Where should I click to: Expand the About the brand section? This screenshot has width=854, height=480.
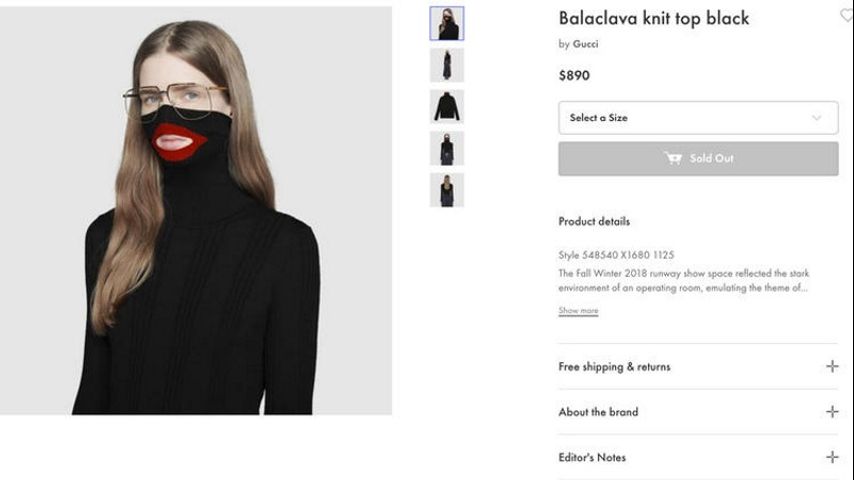click(698, 412)
